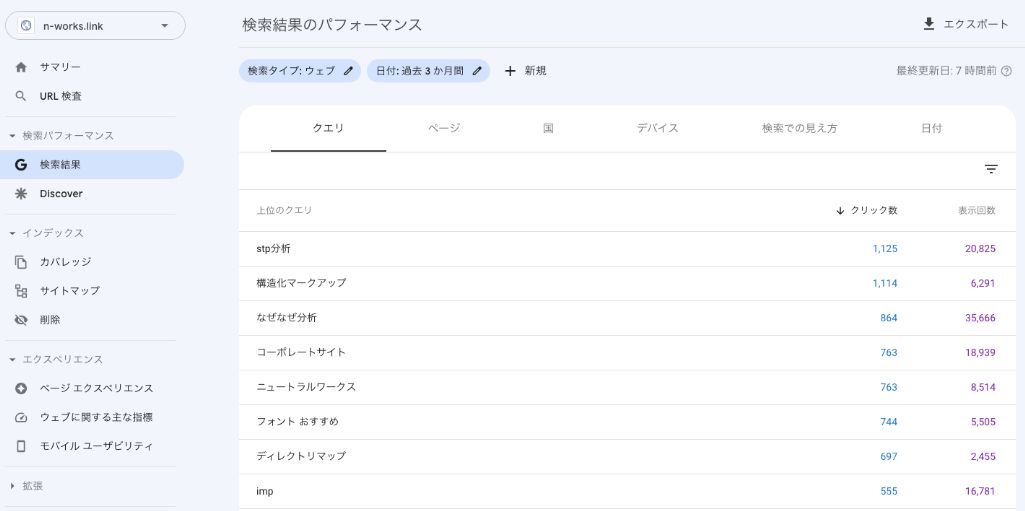Click pencil icon on 検索タイプ chip
The width and height of the screenshot is (1025, 511).
348,71
